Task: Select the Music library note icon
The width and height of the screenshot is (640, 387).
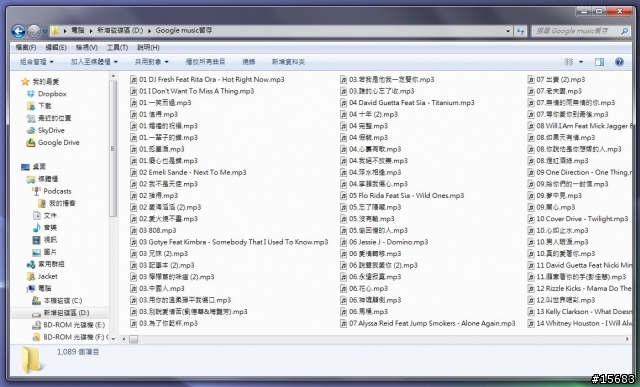Action: coord(36,228)
